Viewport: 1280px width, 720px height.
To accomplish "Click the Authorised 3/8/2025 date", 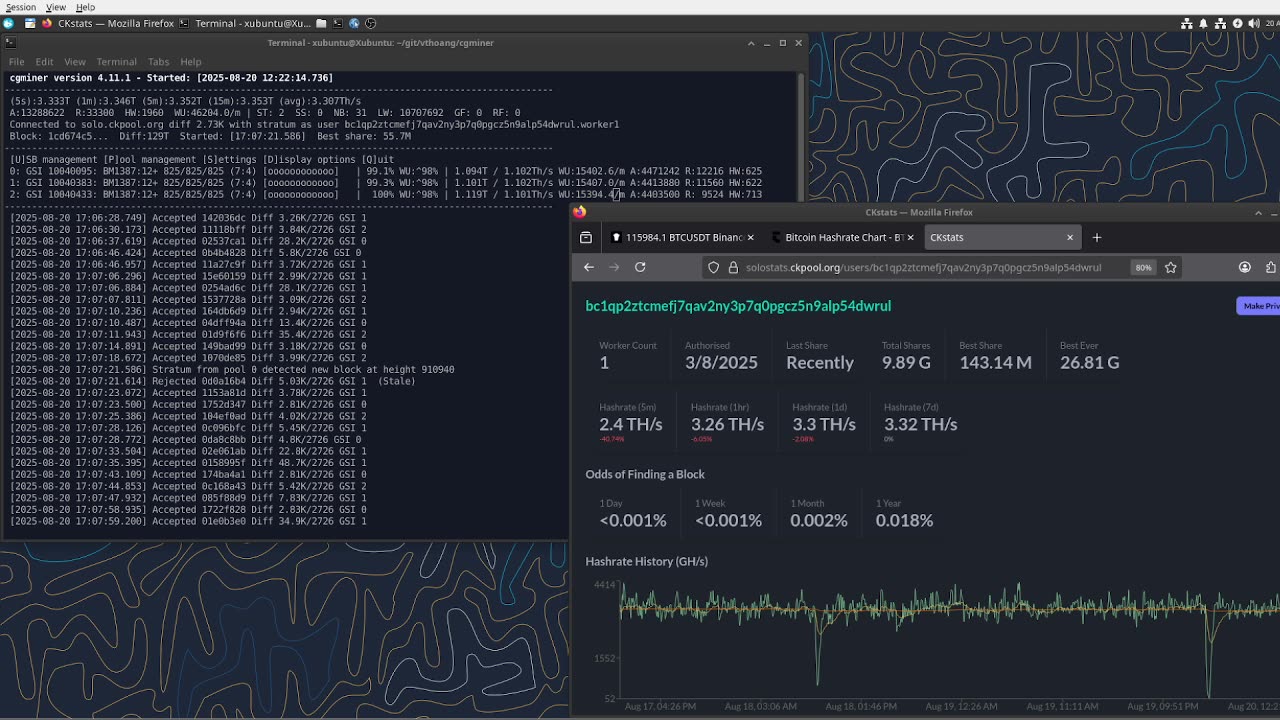I will pos(721,363).
